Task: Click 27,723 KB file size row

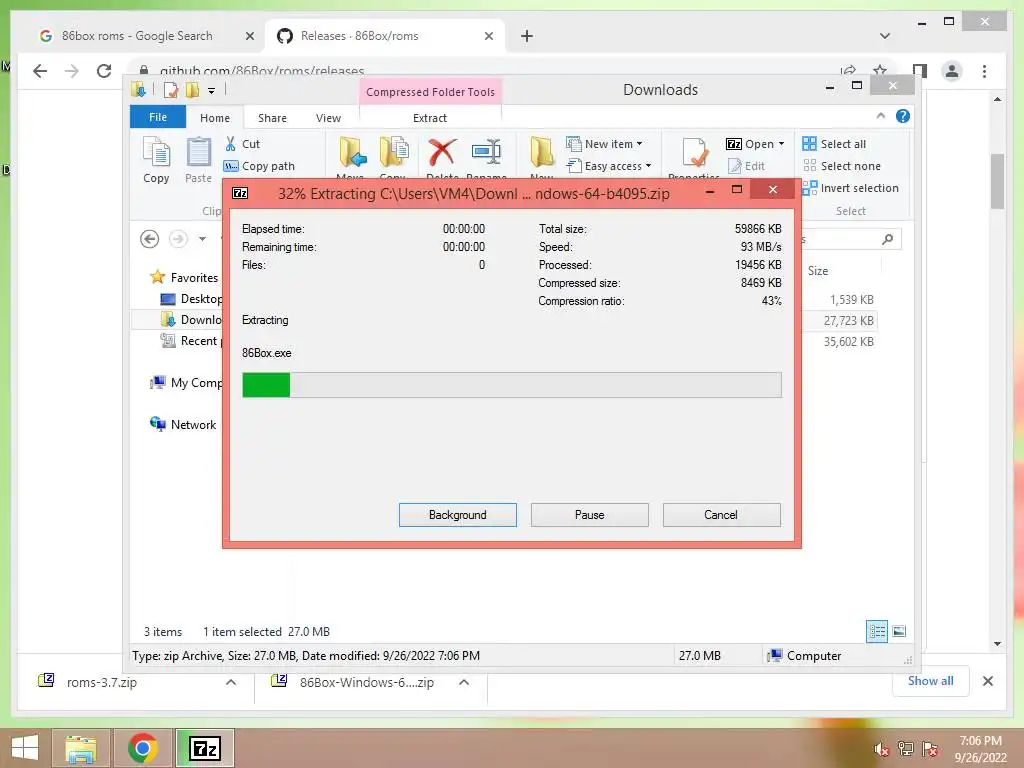Action: pos(848,321)
